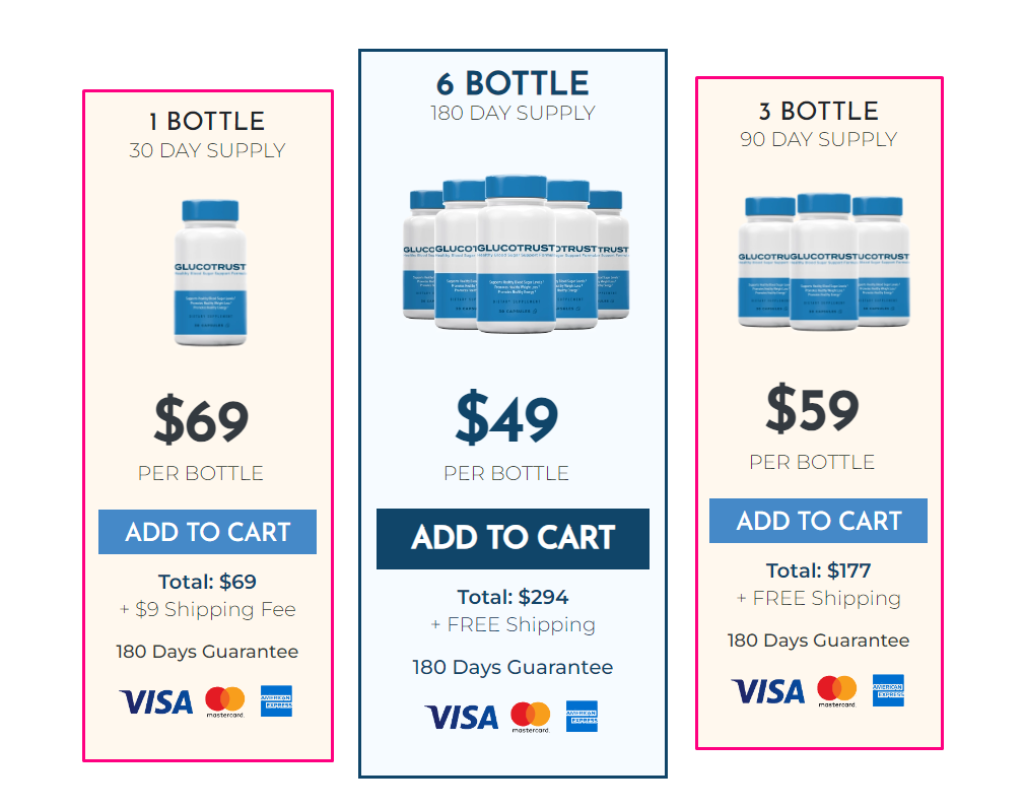This screenshot has height=808, width=1024.
Task: Click the $59 per bottle price
Action: tap(812, 410)
